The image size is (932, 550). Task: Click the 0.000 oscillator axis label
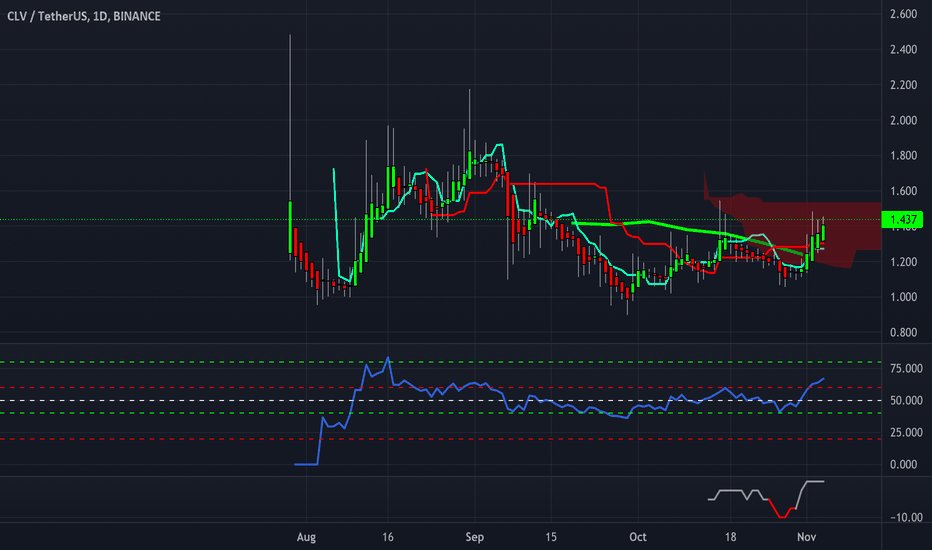903,464
